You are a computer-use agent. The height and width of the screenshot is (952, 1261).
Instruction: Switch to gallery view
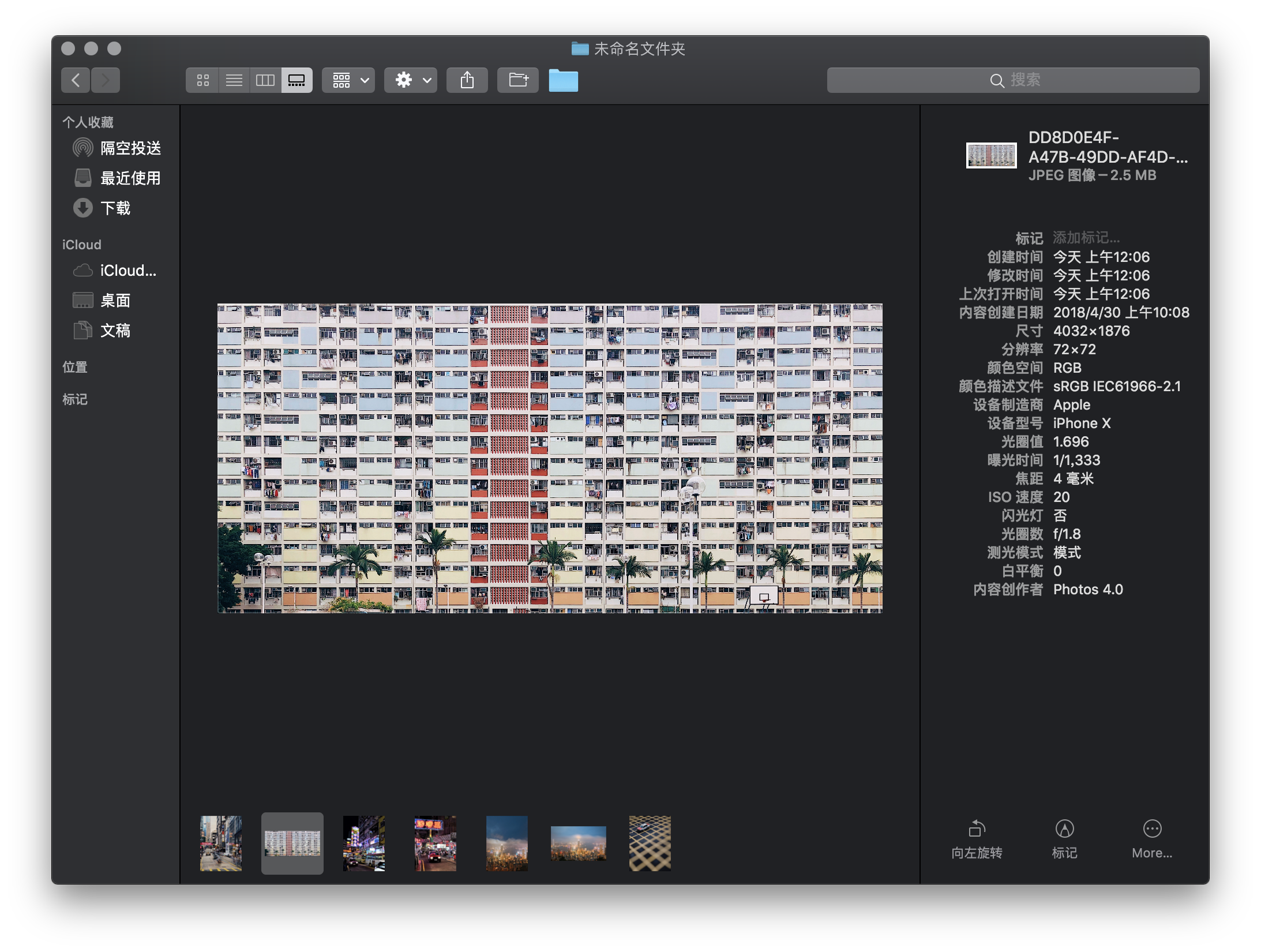tap(297, 80)
